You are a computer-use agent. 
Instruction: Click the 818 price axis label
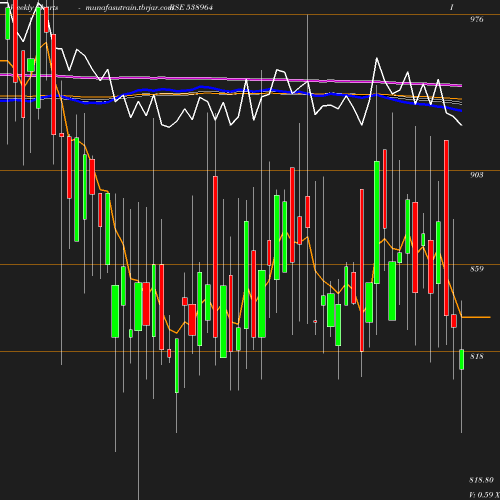point(476,356)
